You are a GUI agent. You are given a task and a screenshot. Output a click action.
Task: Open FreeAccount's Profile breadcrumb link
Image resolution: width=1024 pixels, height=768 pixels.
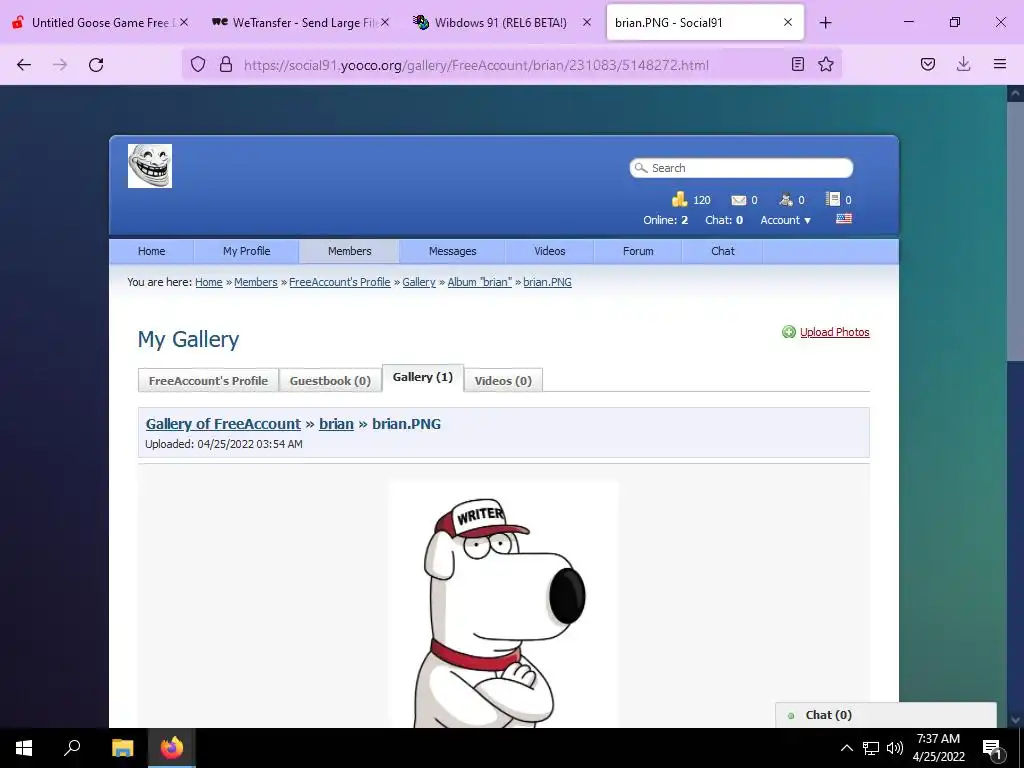[340, 282]
